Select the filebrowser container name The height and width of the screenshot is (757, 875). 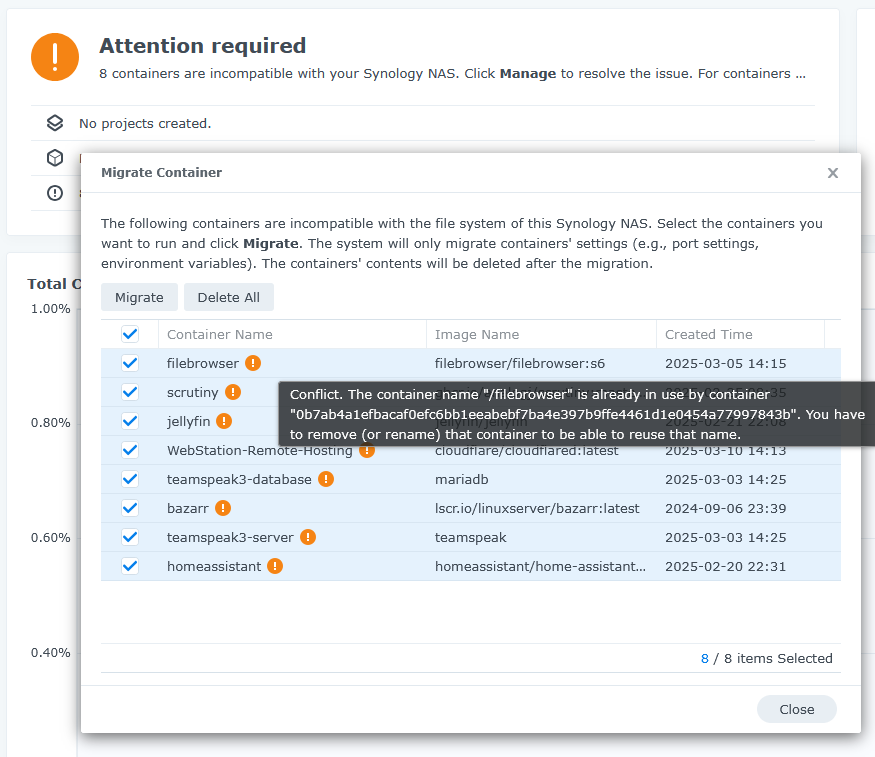pos(203,363)
